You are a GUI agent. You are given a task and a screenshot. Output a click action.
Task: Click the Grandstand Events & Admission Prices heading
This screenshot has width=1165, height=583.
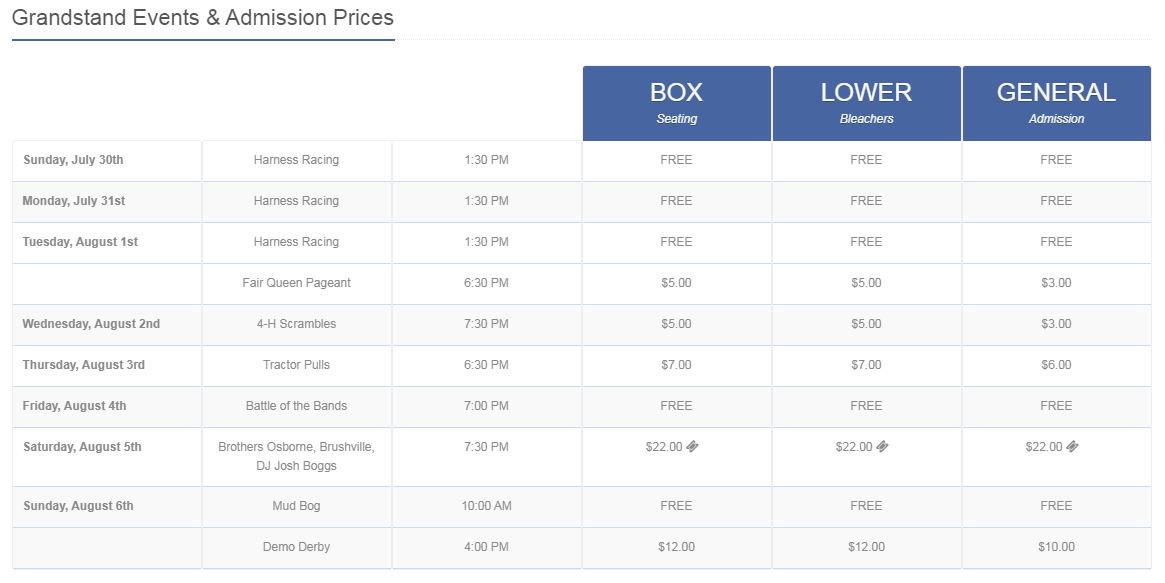point(203,17)
